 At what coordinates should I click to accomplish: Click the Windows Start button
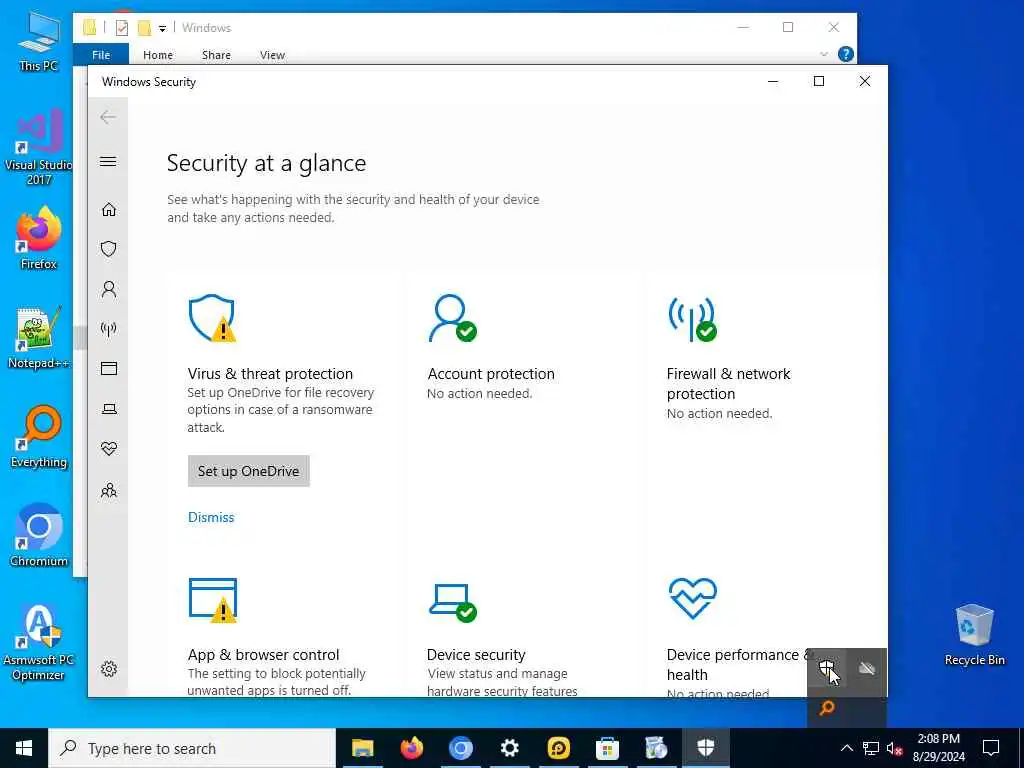point(24,748)
